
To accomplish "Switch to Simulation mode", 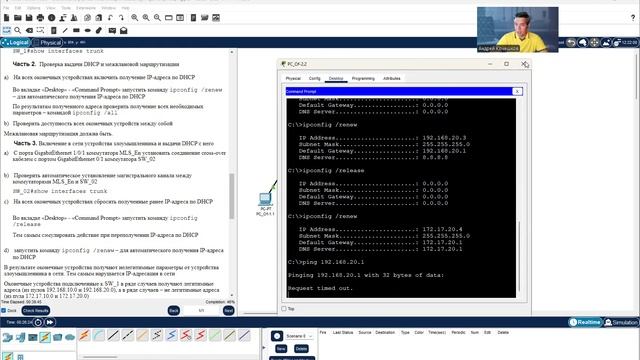I will point(621,322).
